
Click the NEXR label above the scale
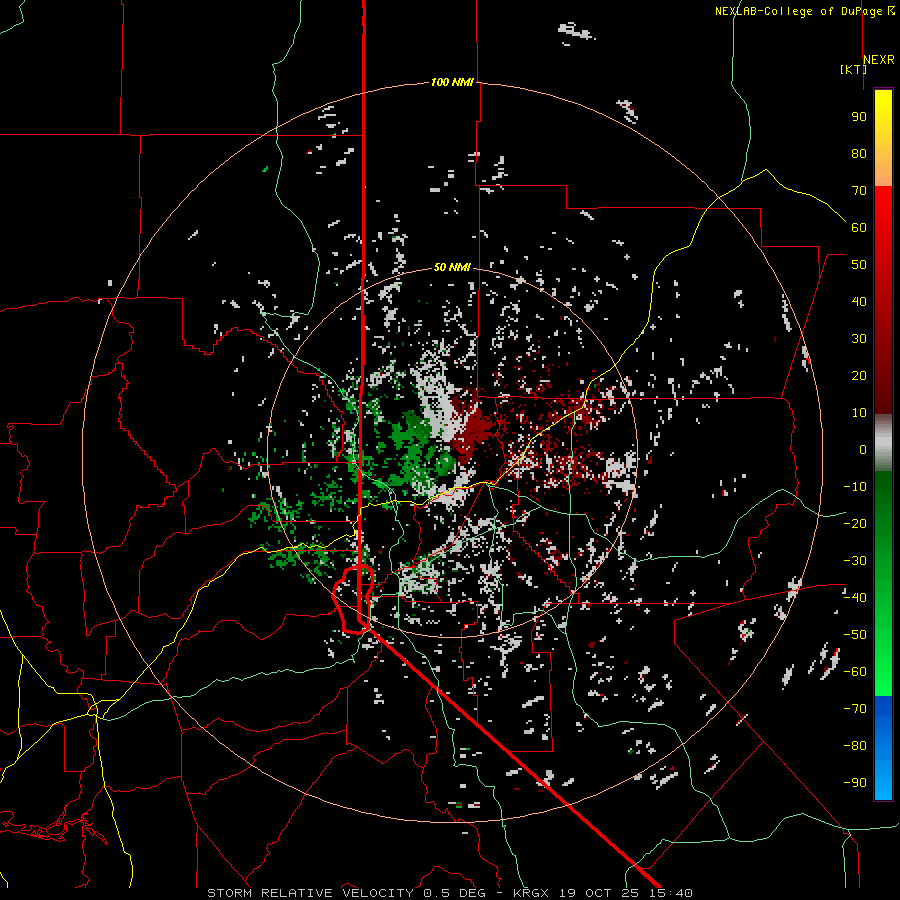coord(879,60)
